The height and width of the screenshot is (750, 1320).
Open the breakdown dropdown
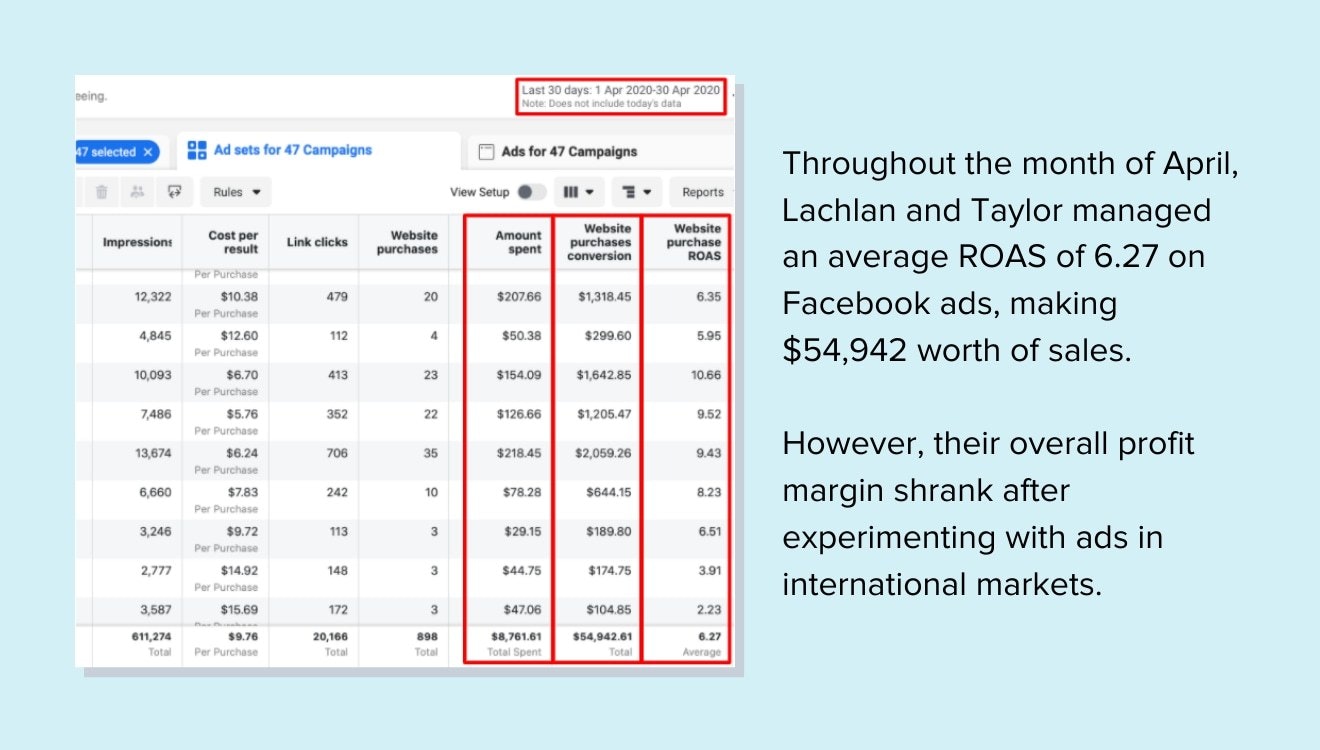pyautogui.click(x=637, y=192)
